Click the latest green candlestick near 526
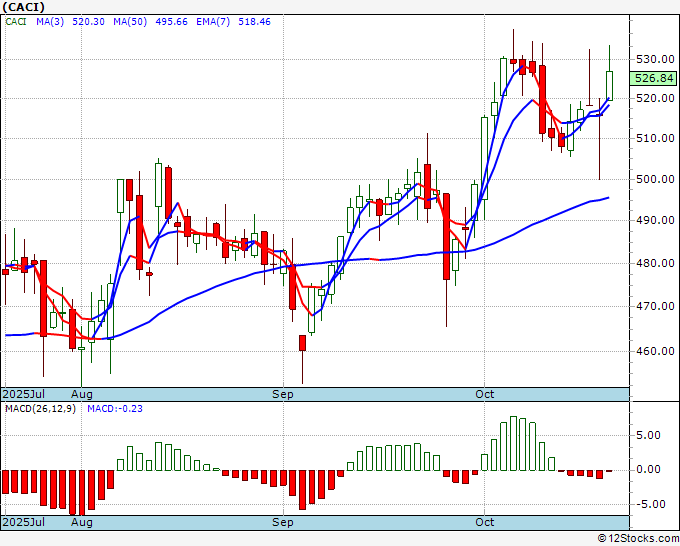 (609, 86)
